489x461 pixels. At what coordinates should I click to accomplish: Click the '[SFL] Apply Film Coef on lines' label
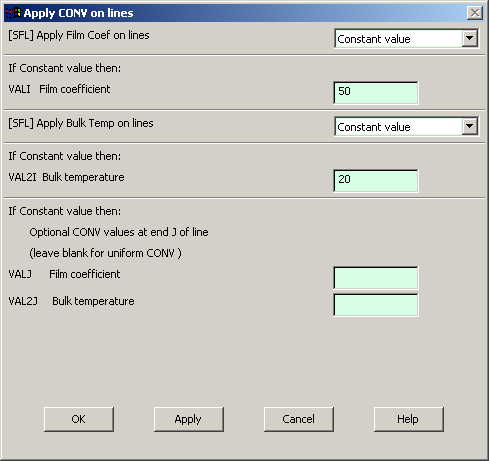tap(79, 35)
